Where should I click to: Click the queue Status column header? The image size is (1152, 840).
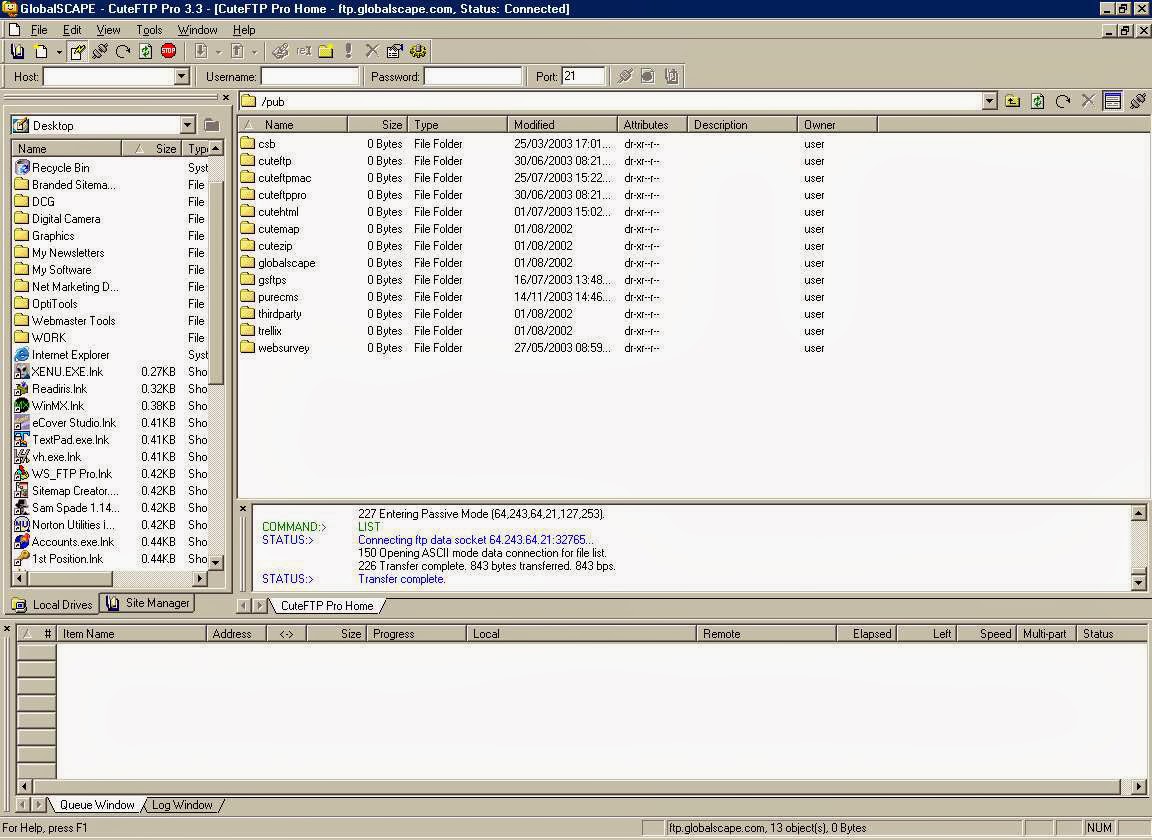1112,634
